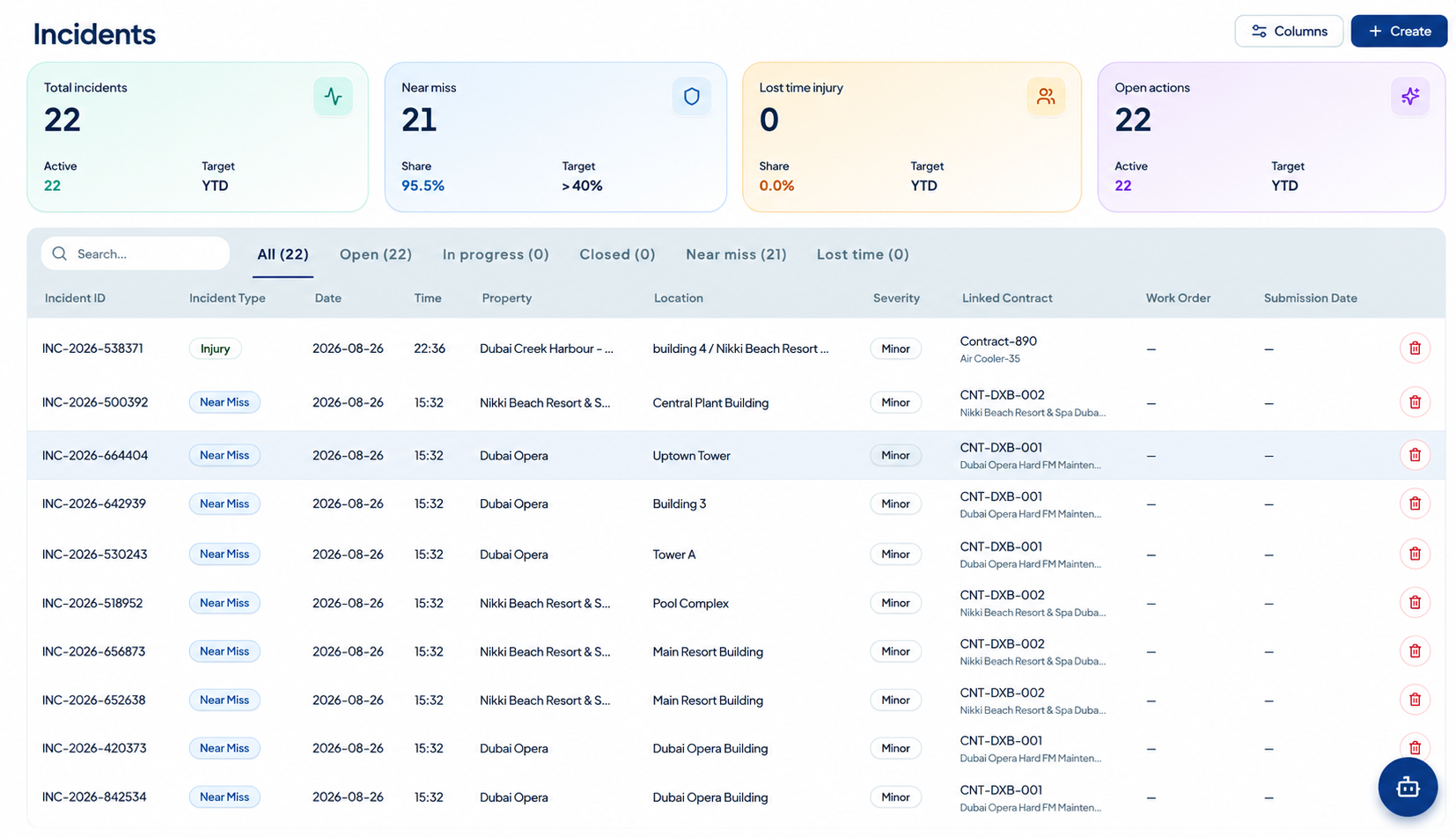The image size is (1456, 837).
Task: Filter by Near miss (21) tab
Action: pos(736,254)
